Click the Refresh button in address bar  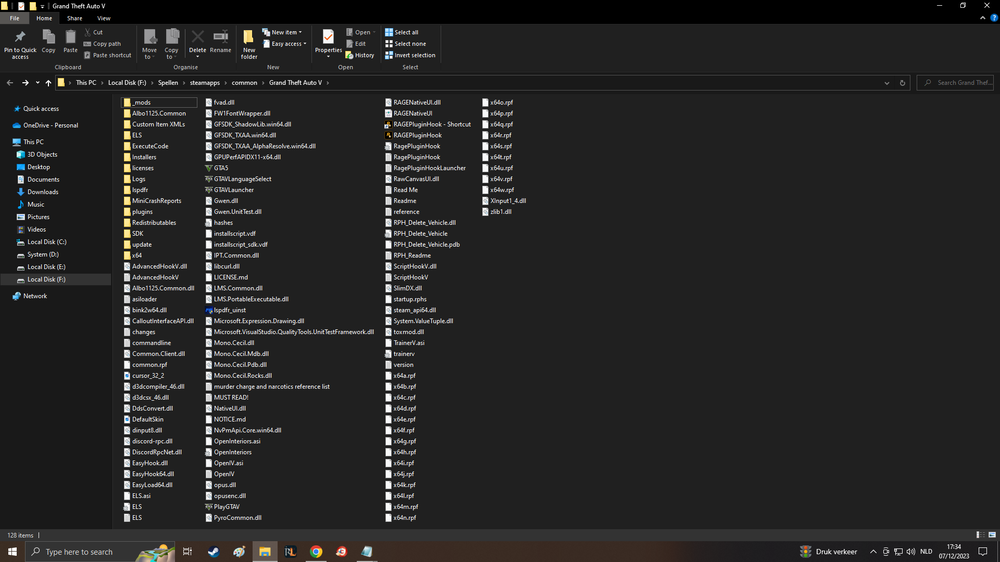click(x=902, y=83)
